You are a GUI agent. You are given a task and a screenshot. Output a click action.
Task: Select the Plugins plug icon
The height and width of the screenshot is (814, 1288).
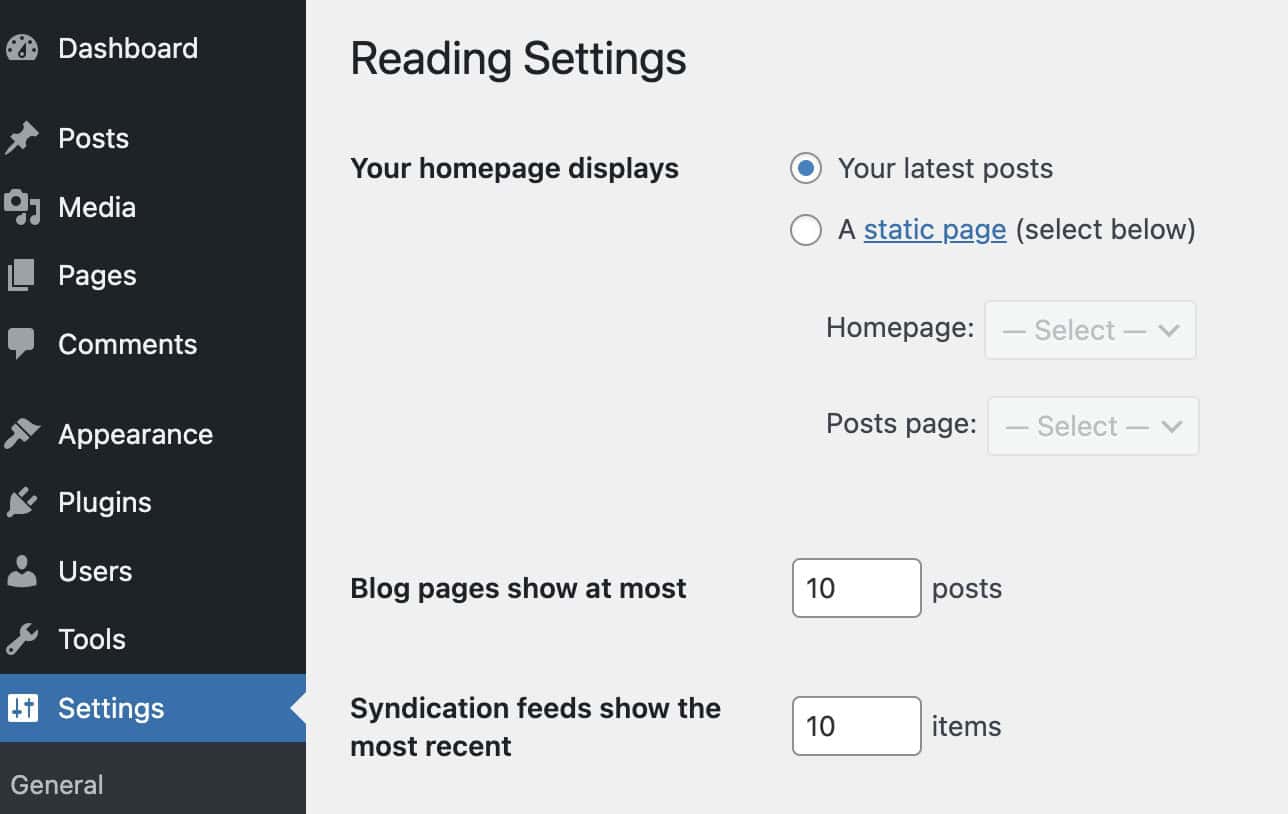coord(22,502)
